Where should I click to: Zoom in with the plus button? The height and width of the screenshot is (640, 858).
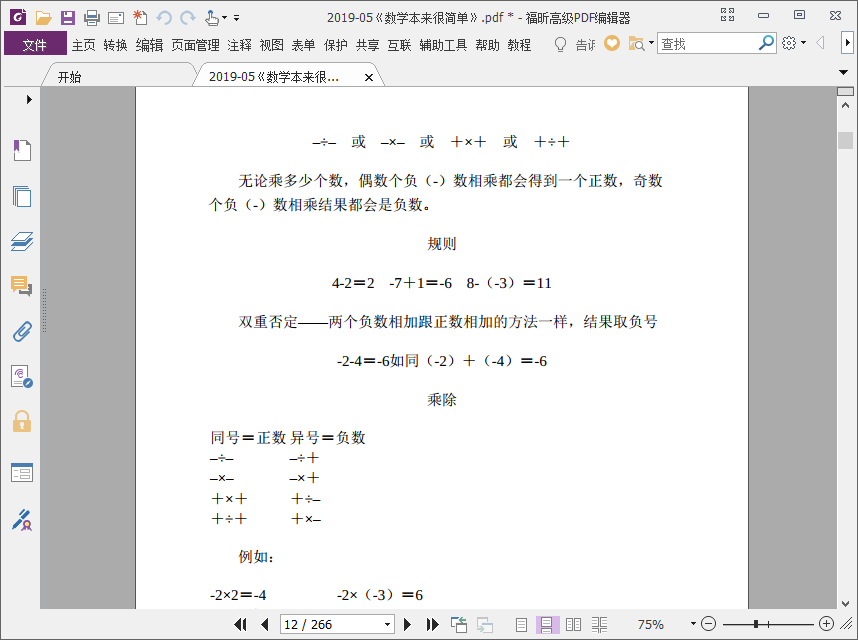(x=826, y=624)
